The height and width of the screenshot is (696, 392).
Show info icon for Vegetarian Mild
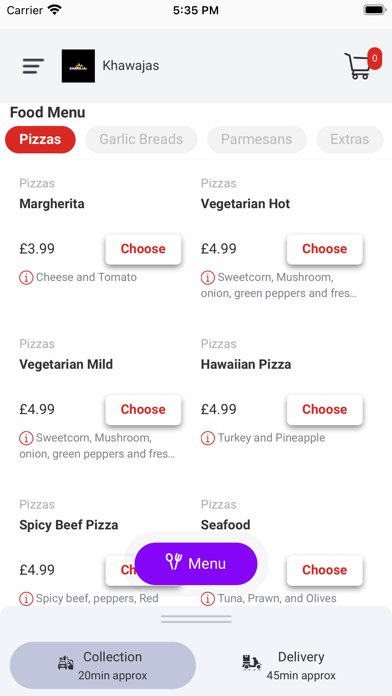(26, 439)
